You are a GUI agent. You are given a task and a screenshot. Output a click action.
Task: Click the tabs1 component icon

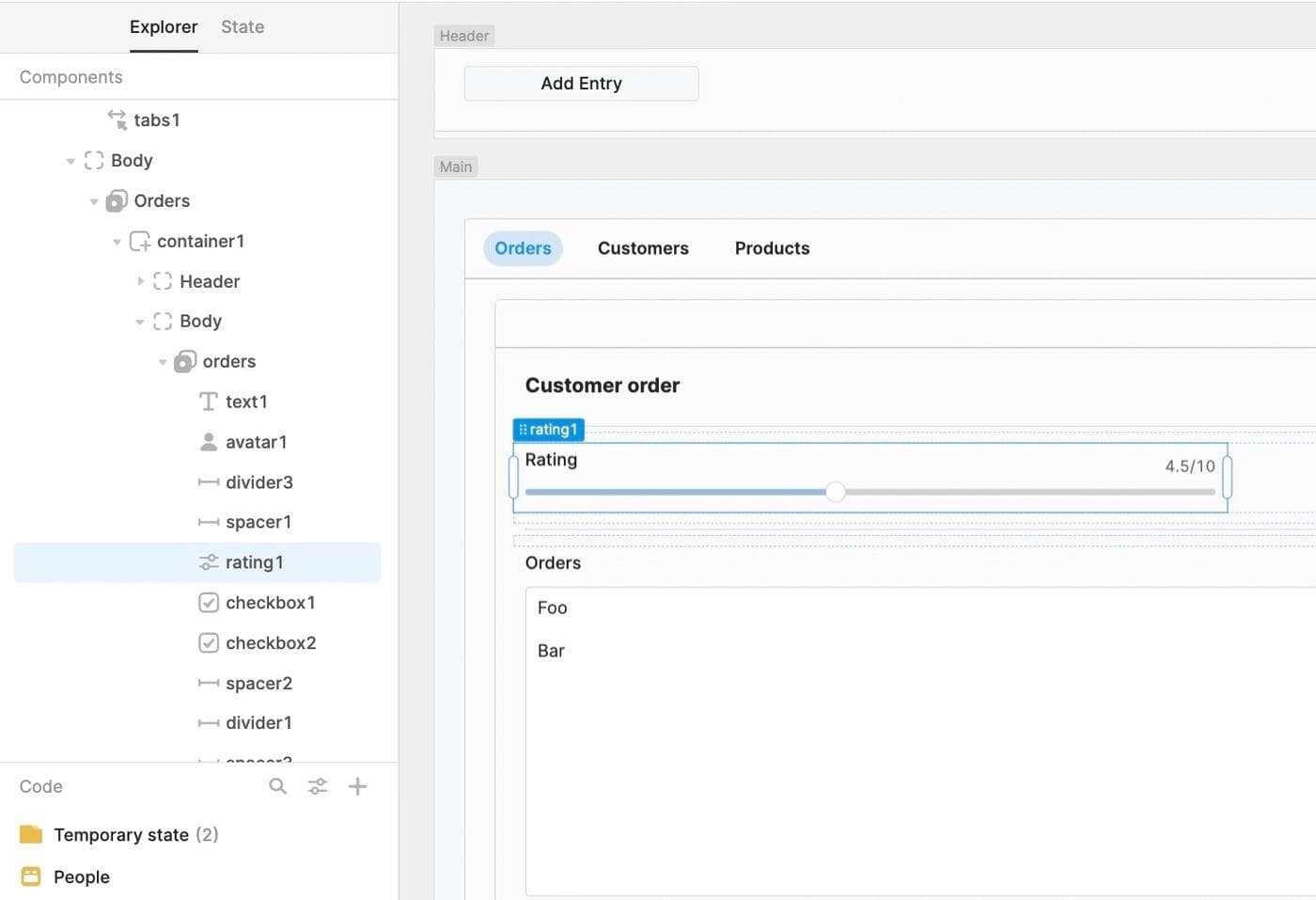[117, 119]
